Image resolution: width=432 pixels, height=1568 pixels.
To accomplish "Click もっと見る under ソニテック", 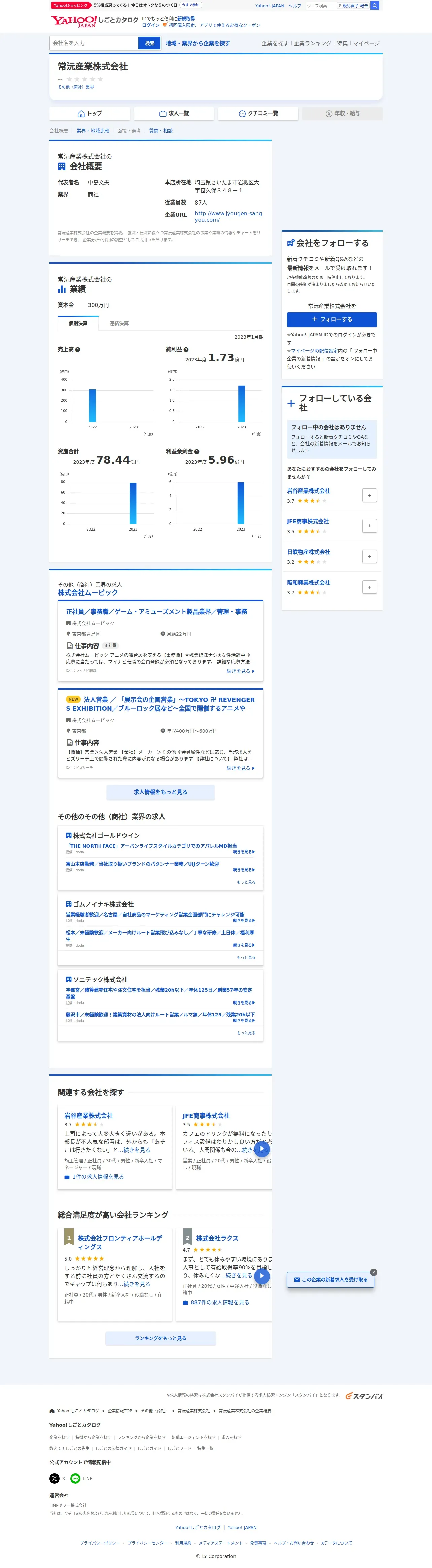I will [x=246, y=1033].
